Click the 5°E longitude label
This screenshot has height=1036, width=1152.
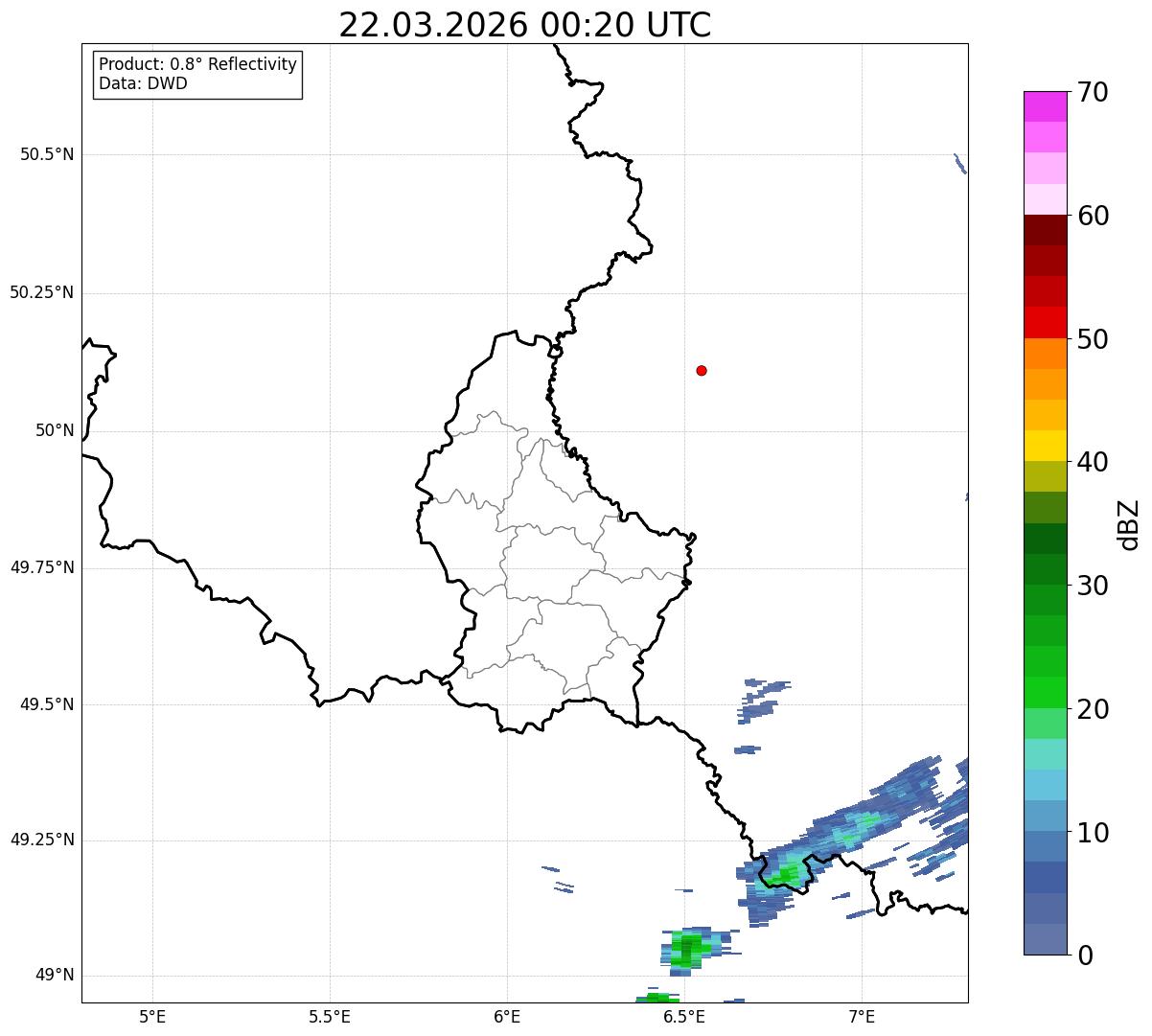[x=152, y=1016]
